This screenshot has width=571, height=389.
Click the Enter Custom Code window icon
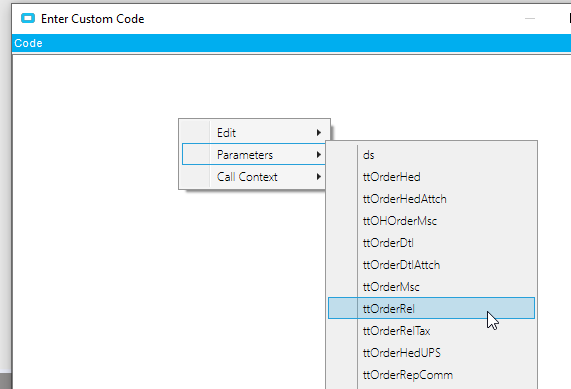click(28, 18)
